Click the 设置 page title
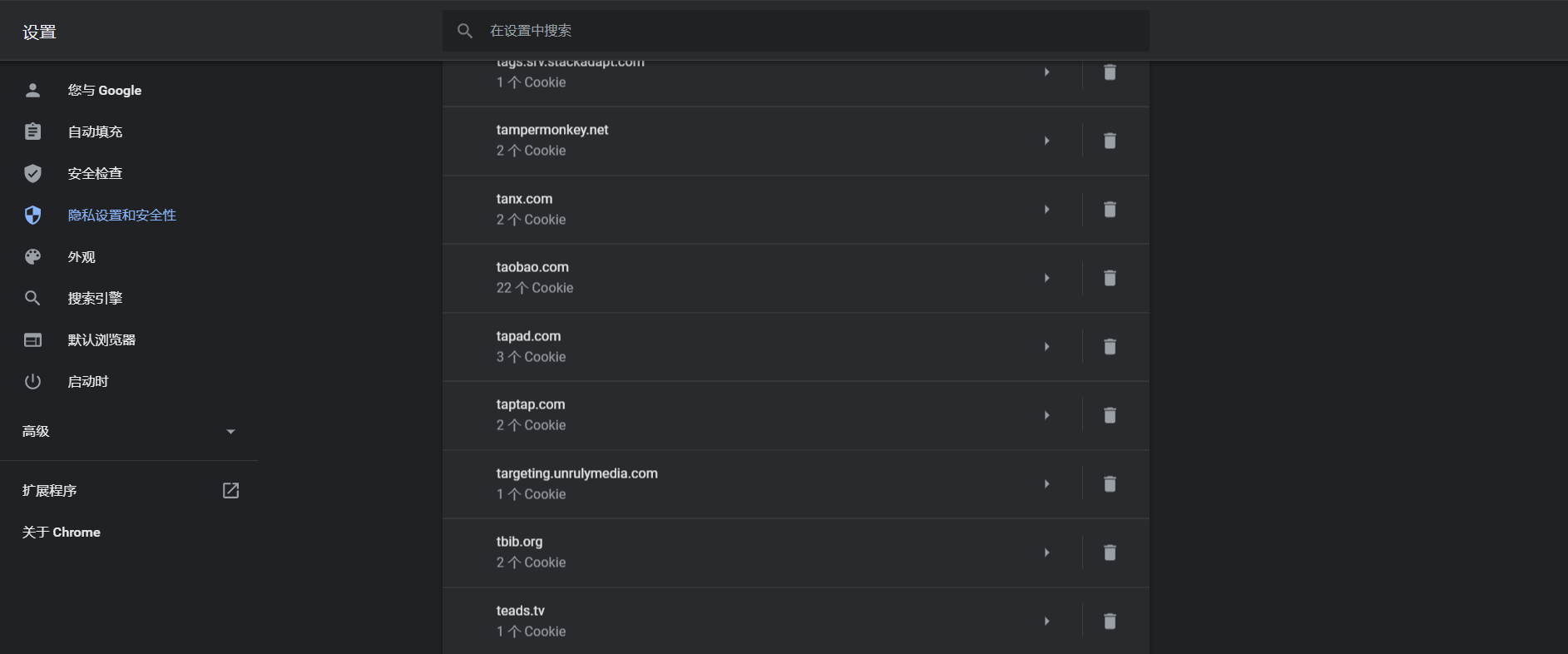Screen dimensions: 1568x654 (39, 32)
